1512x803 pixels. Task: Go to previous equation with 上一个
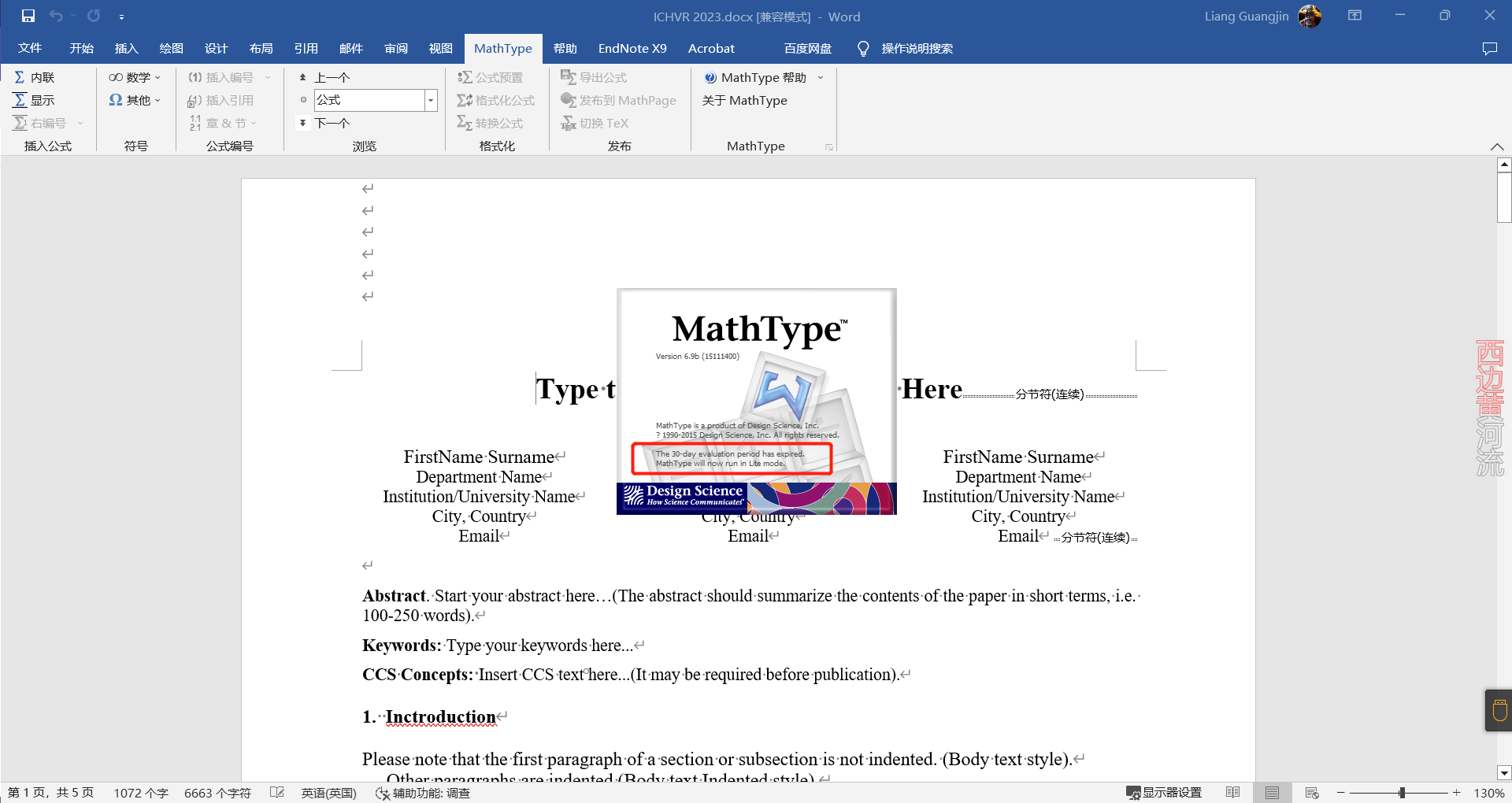pyautogui.click(x=324, y=77)
